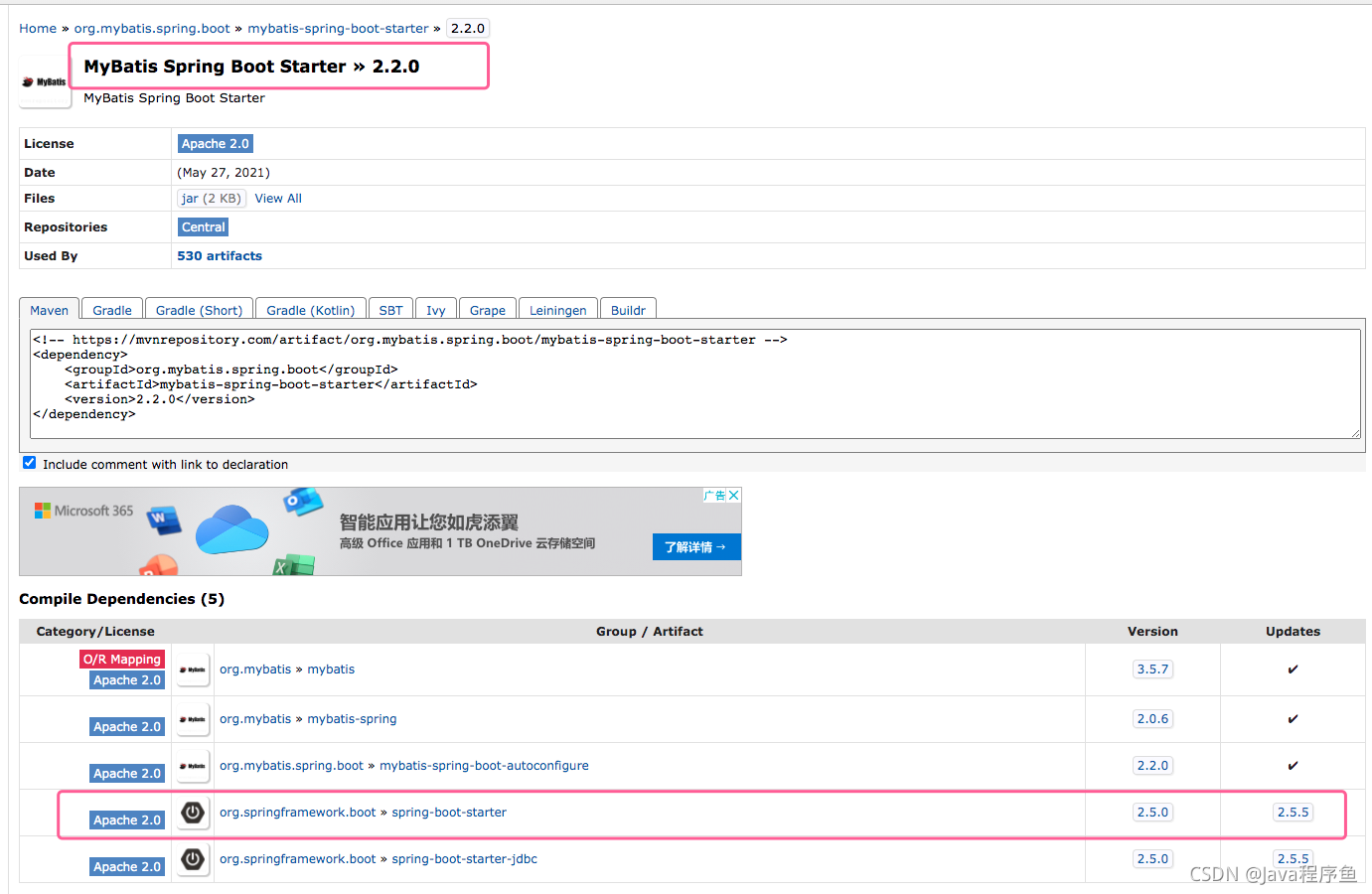This screenshot has width=1372, height=894.
Task: Click the Version column header
Action: (1152, 632)
